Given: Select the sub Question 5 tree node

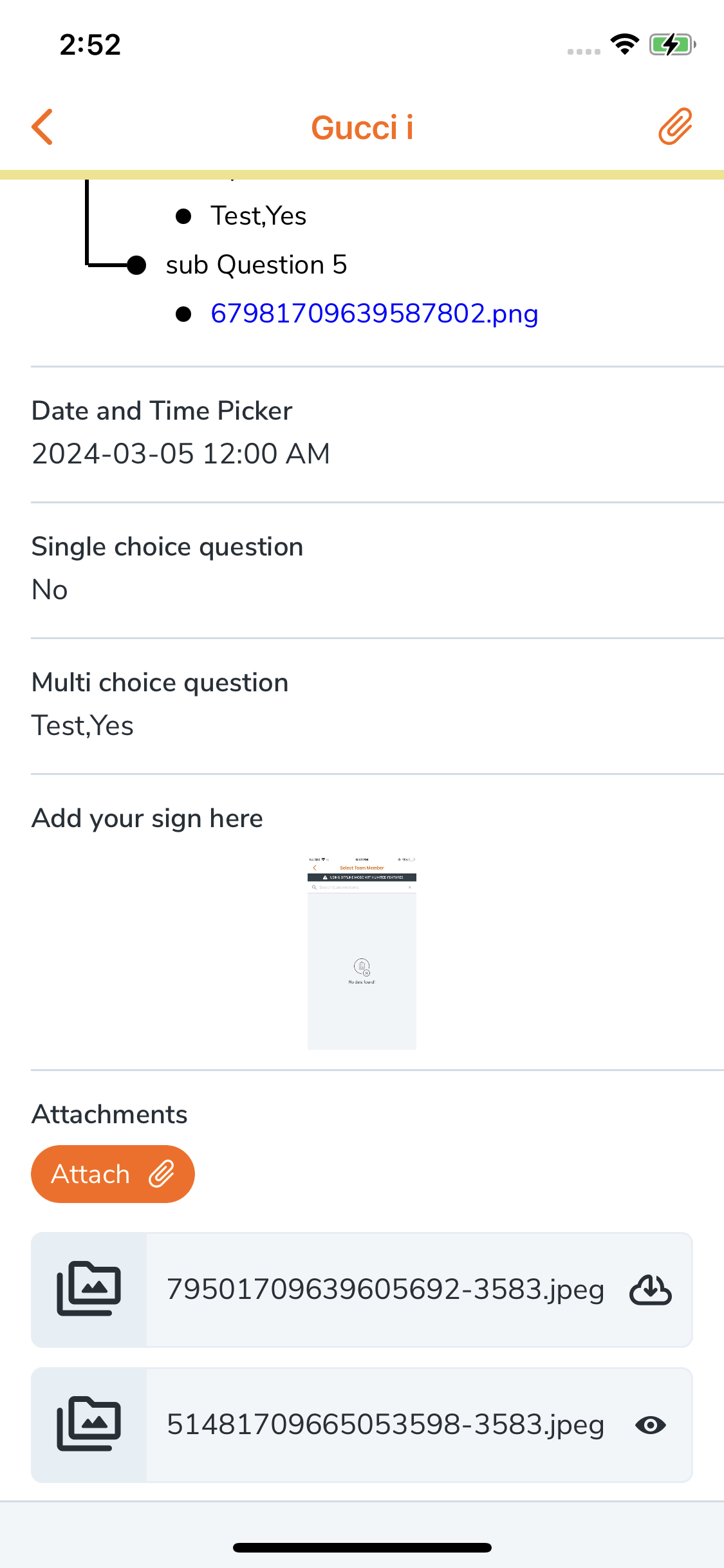Looking at the screenshot, I should pos(256,265).
